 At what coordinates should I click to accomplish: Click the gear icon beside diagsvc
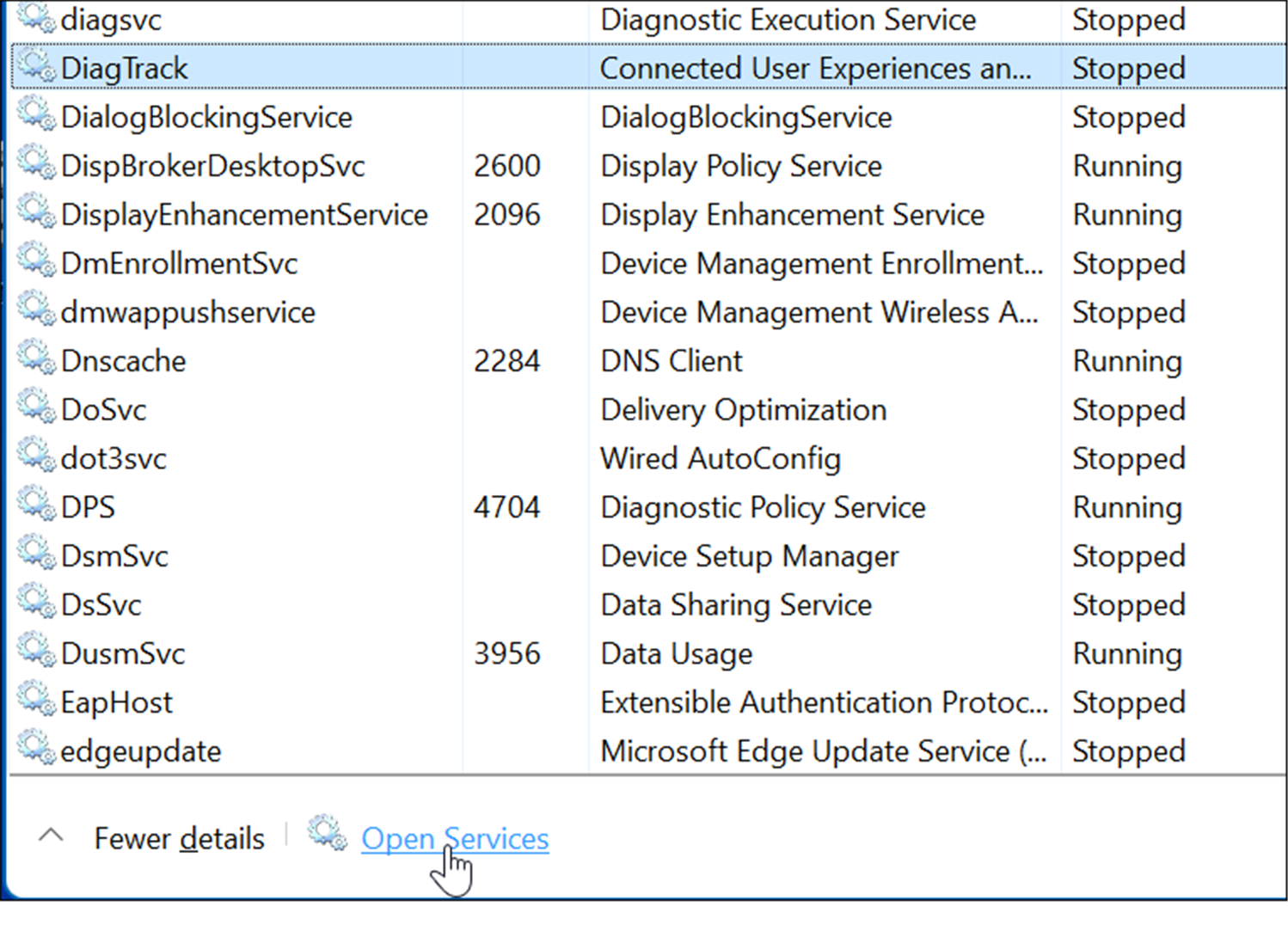click(x=35, y=18)
